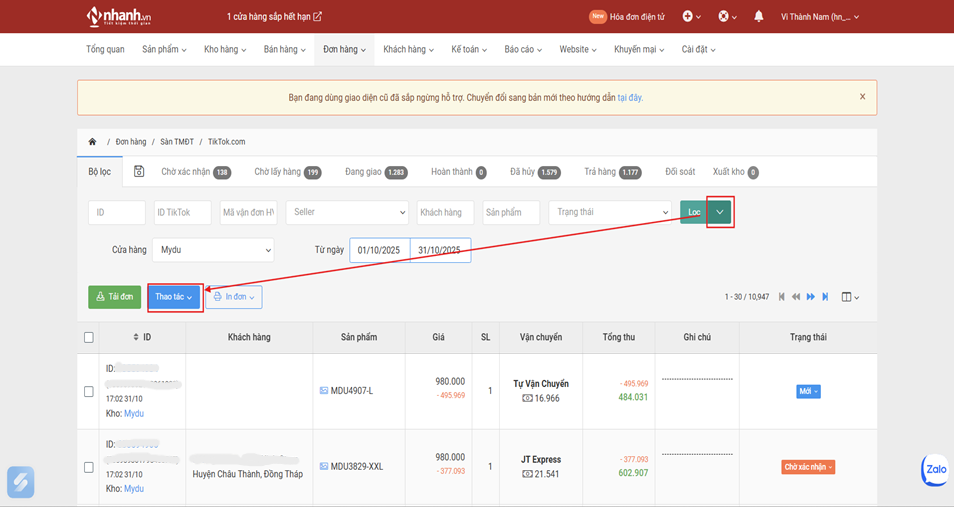Open the Khuyến mại menu
Screen dimensions: 954x507
point(639,49)
